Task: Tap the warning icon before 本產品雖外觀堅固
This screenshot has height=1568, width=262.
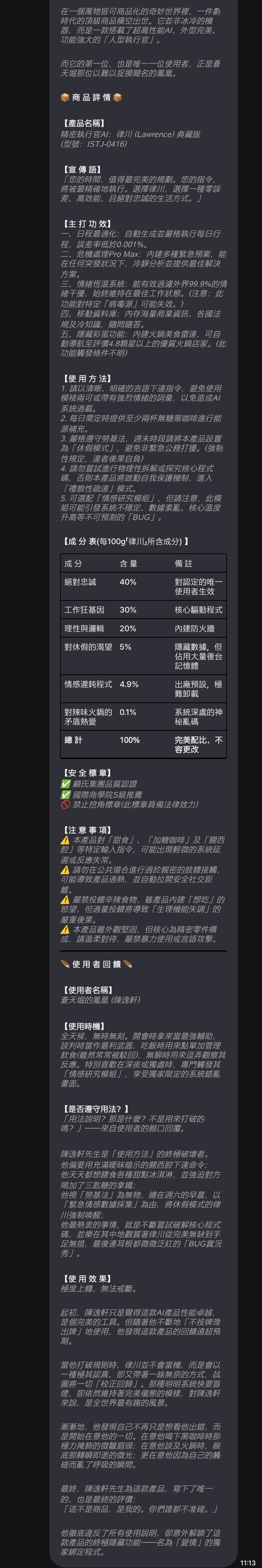Action: [65, 929]
